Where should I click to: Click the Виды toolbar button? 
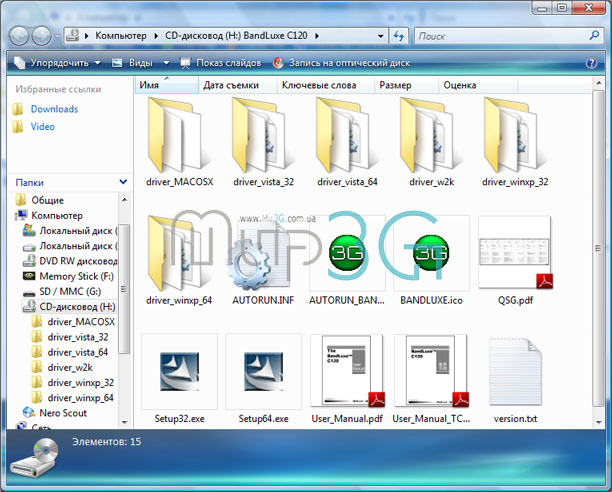tap(135, 63)
